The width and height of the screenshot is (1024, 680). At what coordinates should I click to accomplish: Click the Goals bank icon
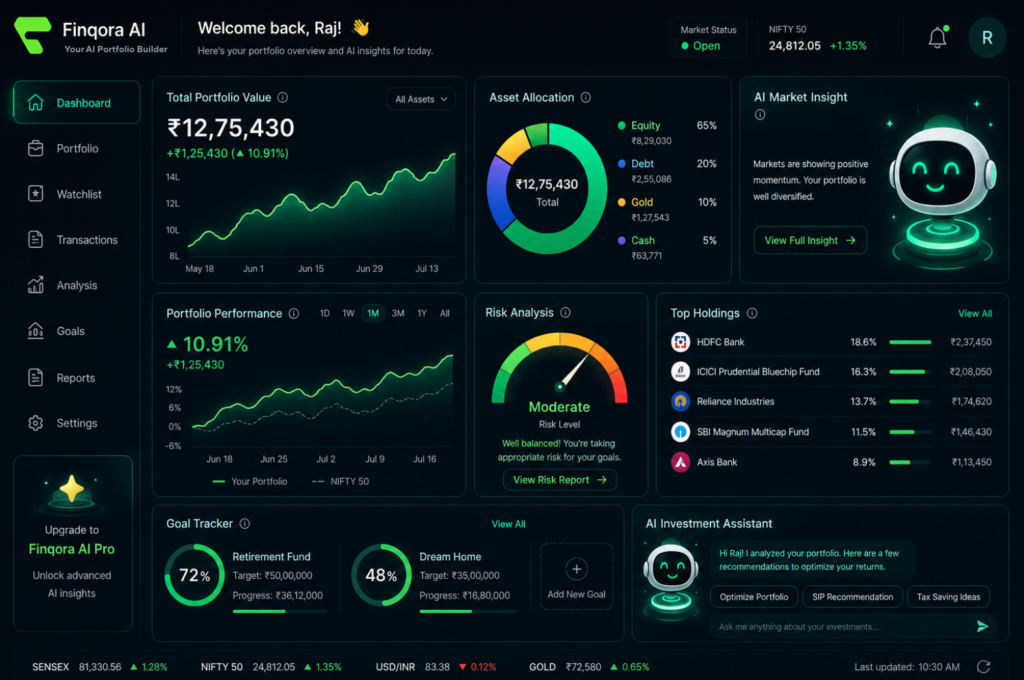pyautogui.click(x=36, y=331)
